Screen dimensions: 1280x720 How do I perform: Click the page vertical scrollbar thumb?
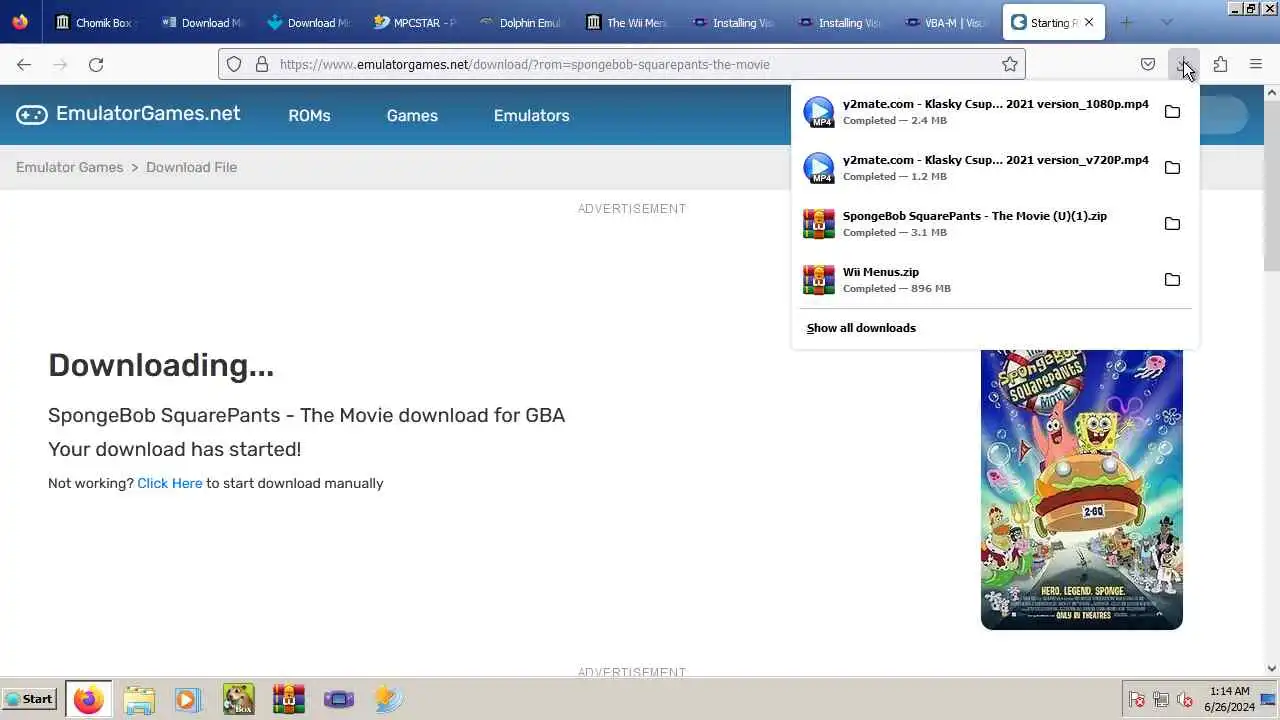click(1272, 185)
